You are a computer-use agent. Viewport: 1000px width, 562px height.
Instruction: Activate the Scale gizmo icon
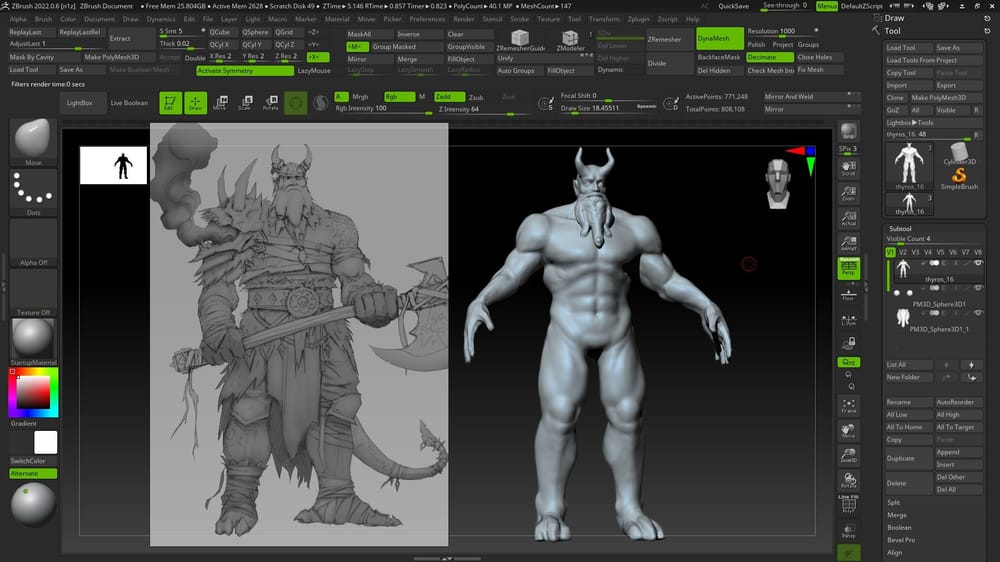click(246, 103)
